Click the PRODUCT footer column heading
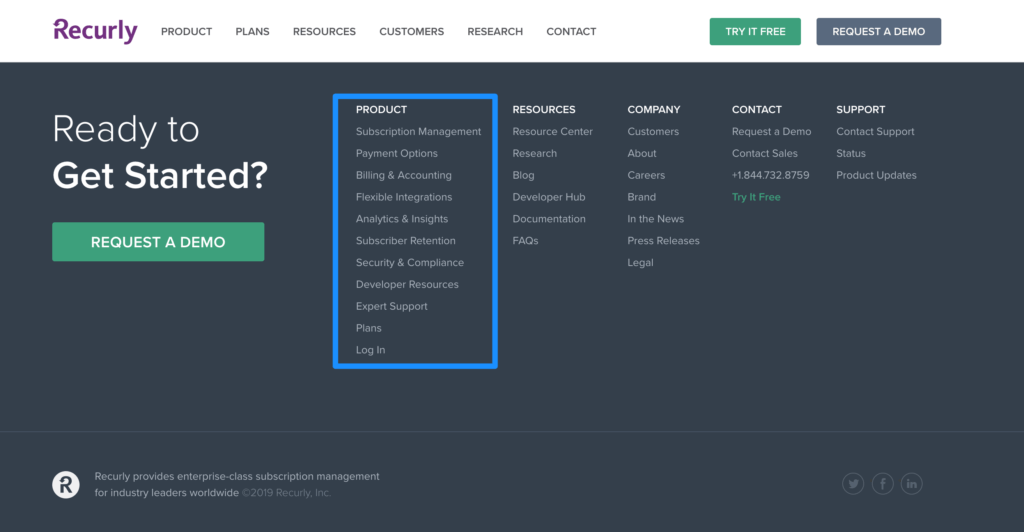This screenshot has height=532, width=1024. (x=381, y=110)
